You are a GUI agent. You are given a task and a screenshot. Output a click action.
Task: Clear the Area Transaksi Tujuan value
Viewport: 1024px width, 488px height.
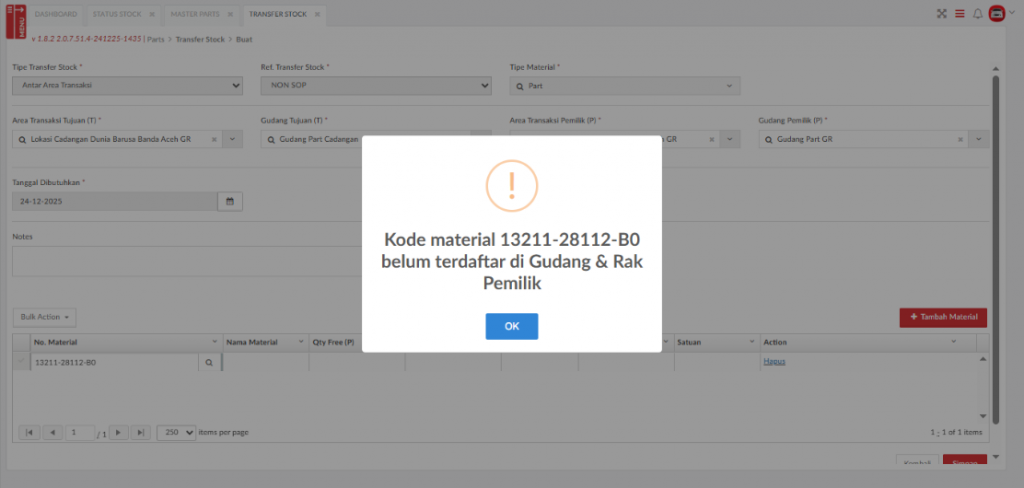point(214,139)
